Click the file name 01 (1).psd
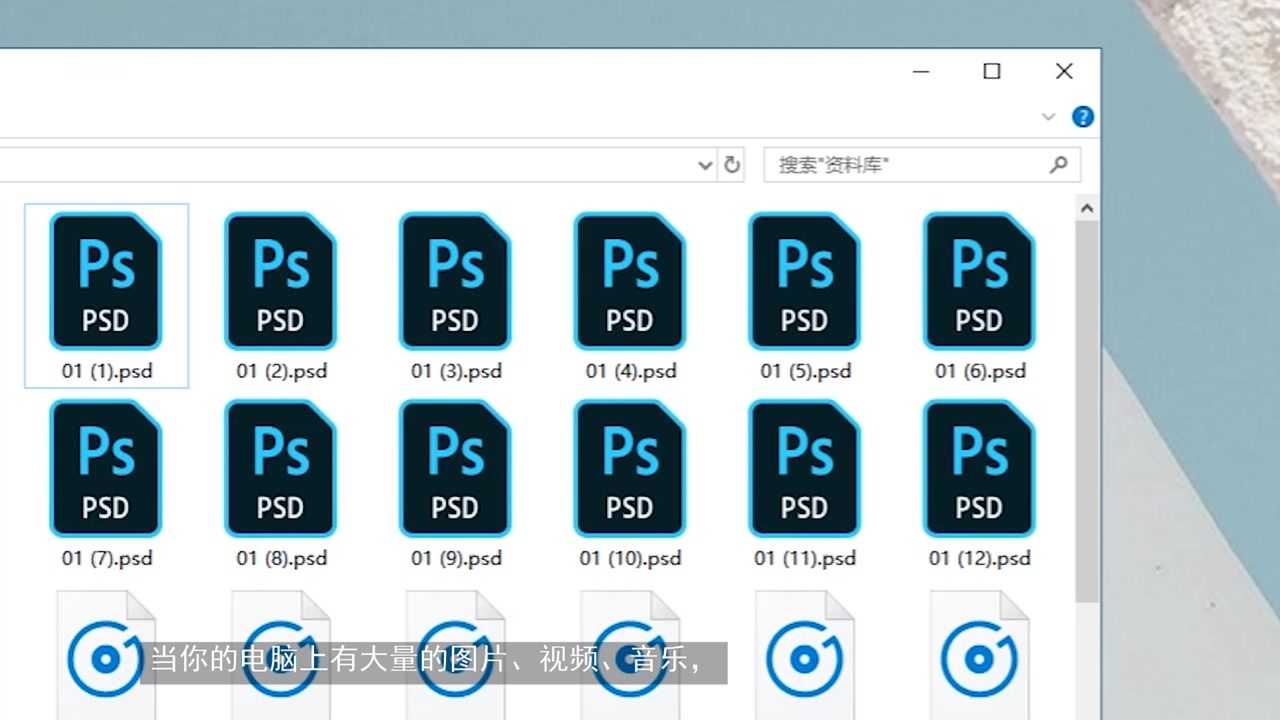This screenshot has height=720, width=1280. coord(107,371)
